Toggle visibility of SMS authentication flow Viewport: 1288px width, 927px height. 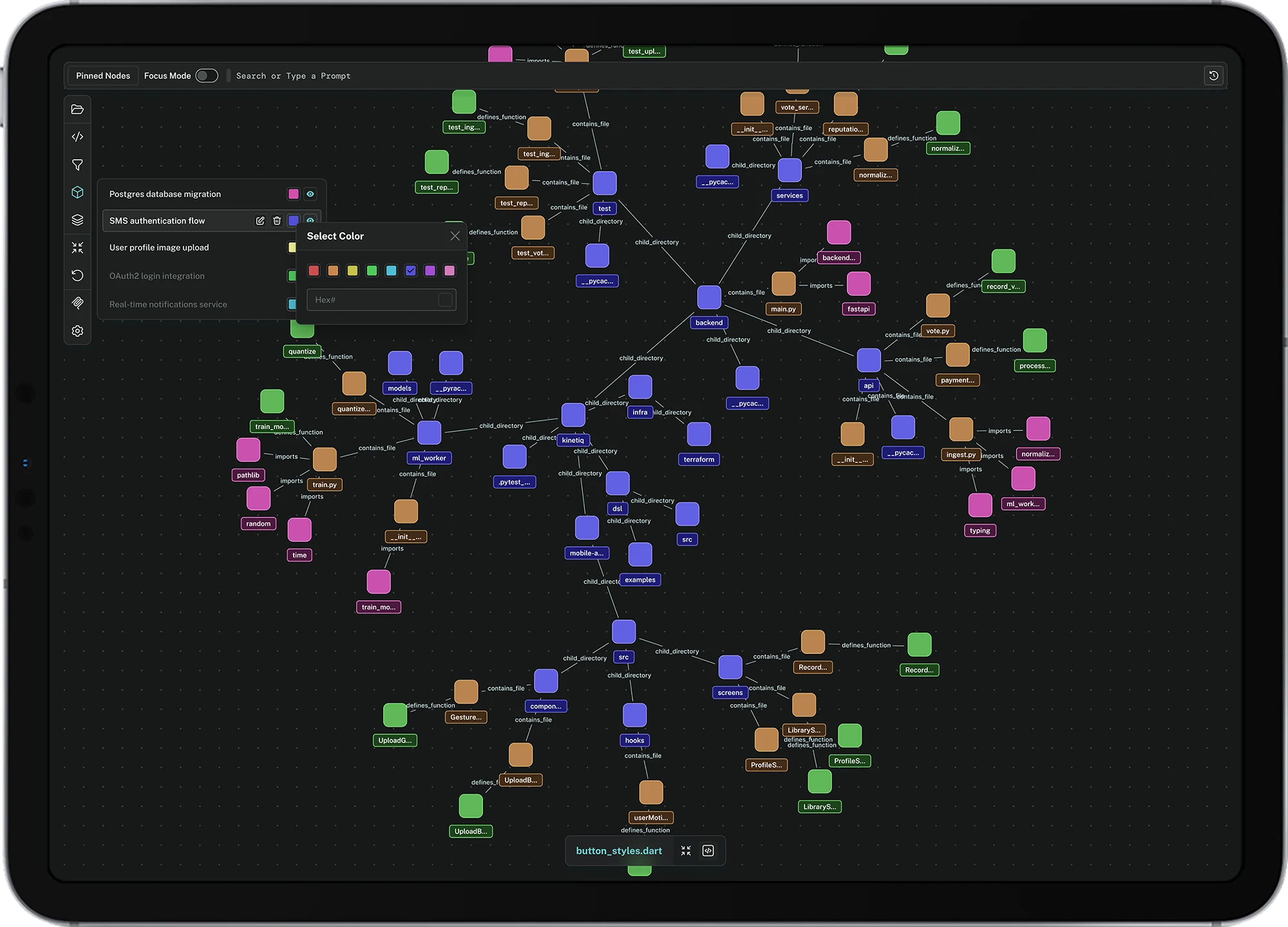coord(310,220)
